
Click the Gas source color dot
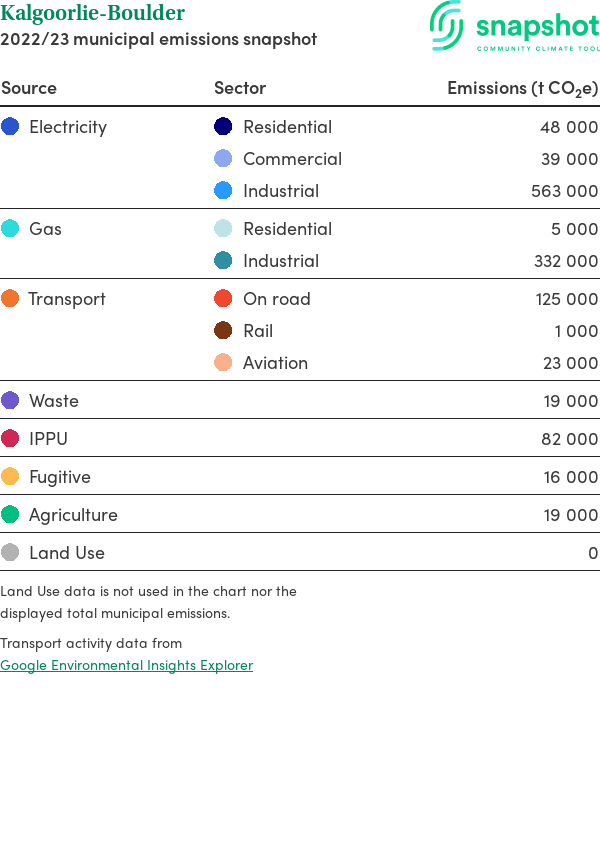(10, 228)
